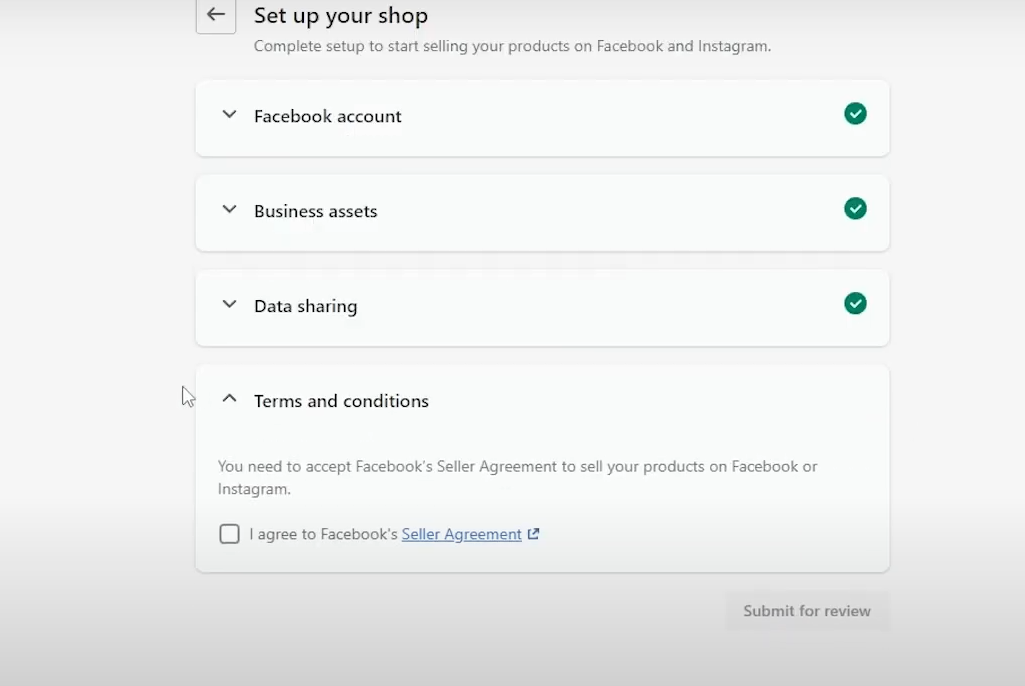
Task: Collapse the Terms and conditions chevron
Action: tap(229, 399)
